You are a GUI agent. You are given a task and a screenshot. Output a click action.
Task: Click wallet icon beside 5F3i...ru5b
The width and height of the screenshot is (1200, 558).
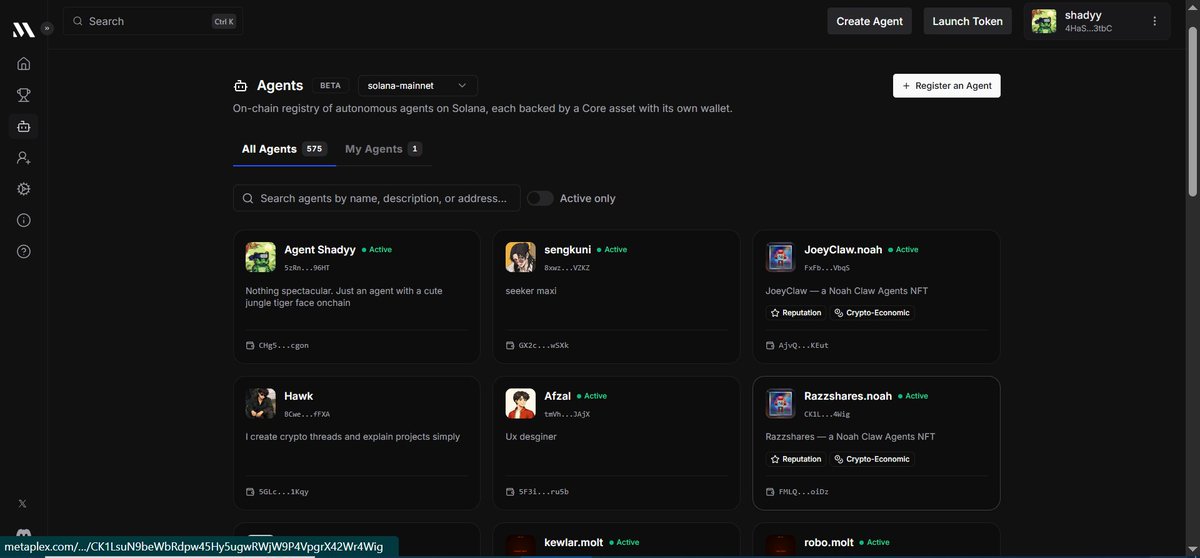(x=510, y=491)
